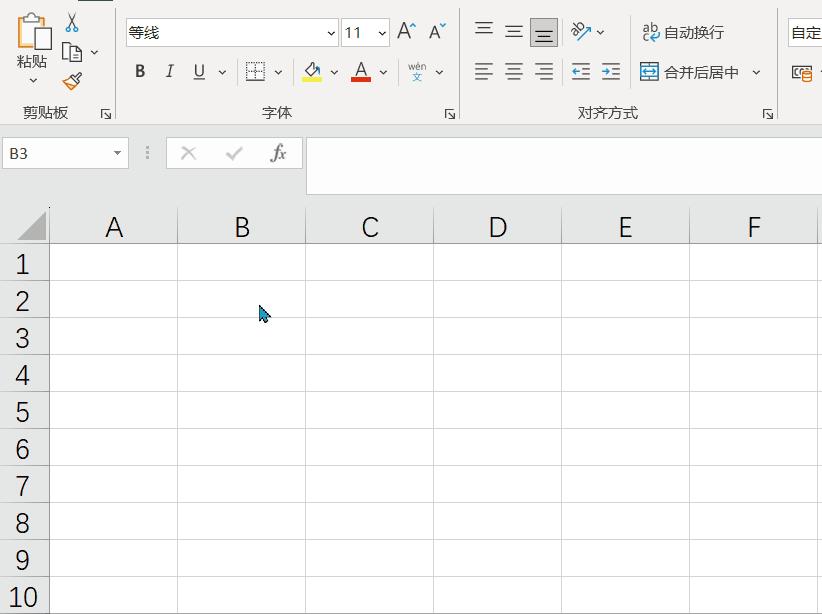This screenshot has width=822, height=614.
Task: Align text right
Action: click(544, 71)
